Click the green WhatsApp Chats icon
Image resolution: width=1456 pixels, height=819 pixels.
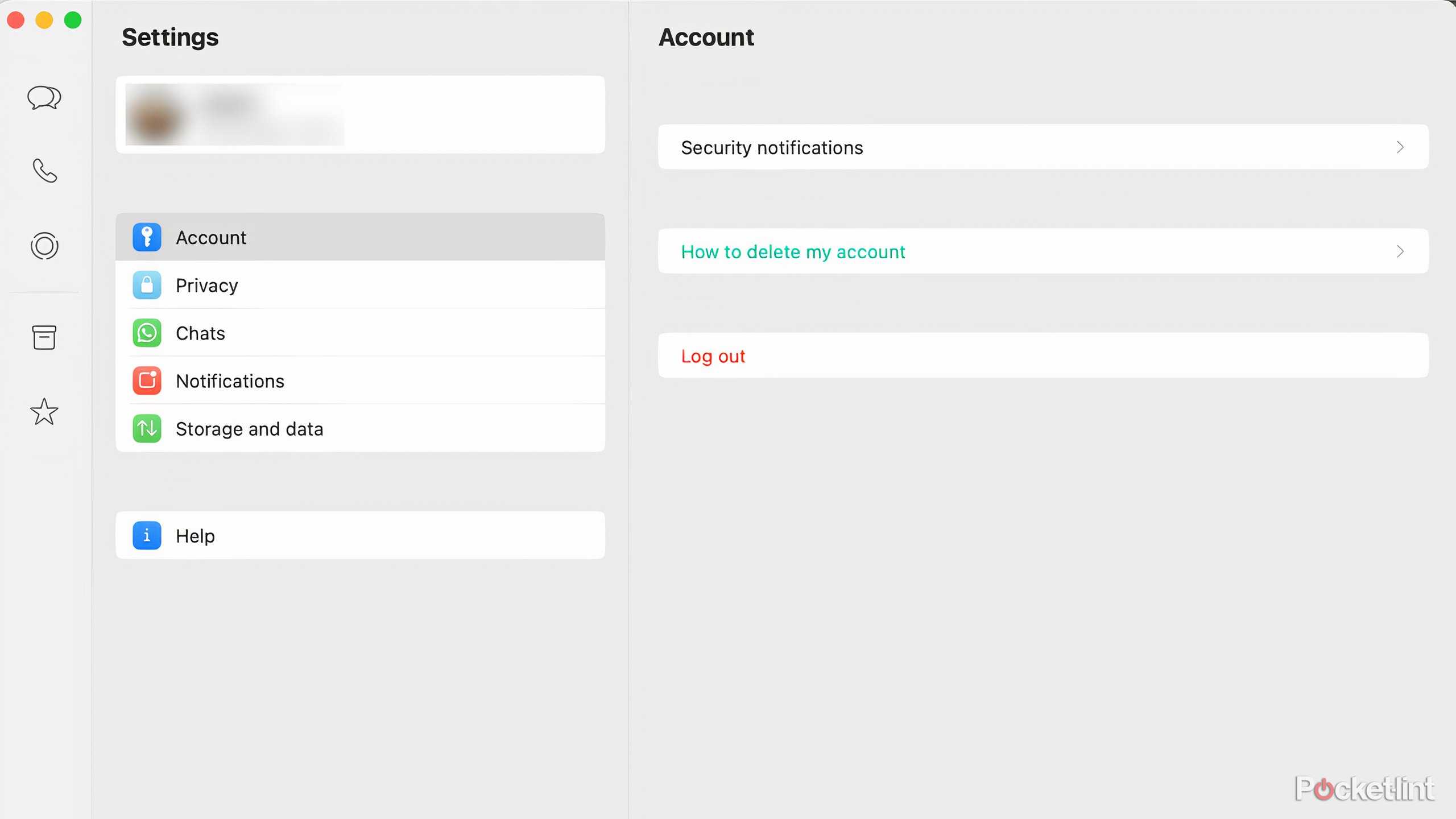tap(147, 333)
